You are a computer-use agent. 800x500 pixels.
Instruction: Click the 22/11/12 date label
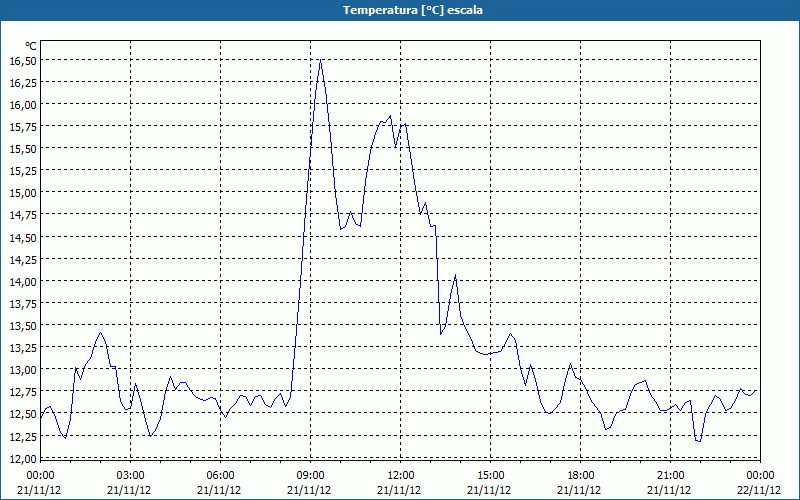[x=759, y=490]
